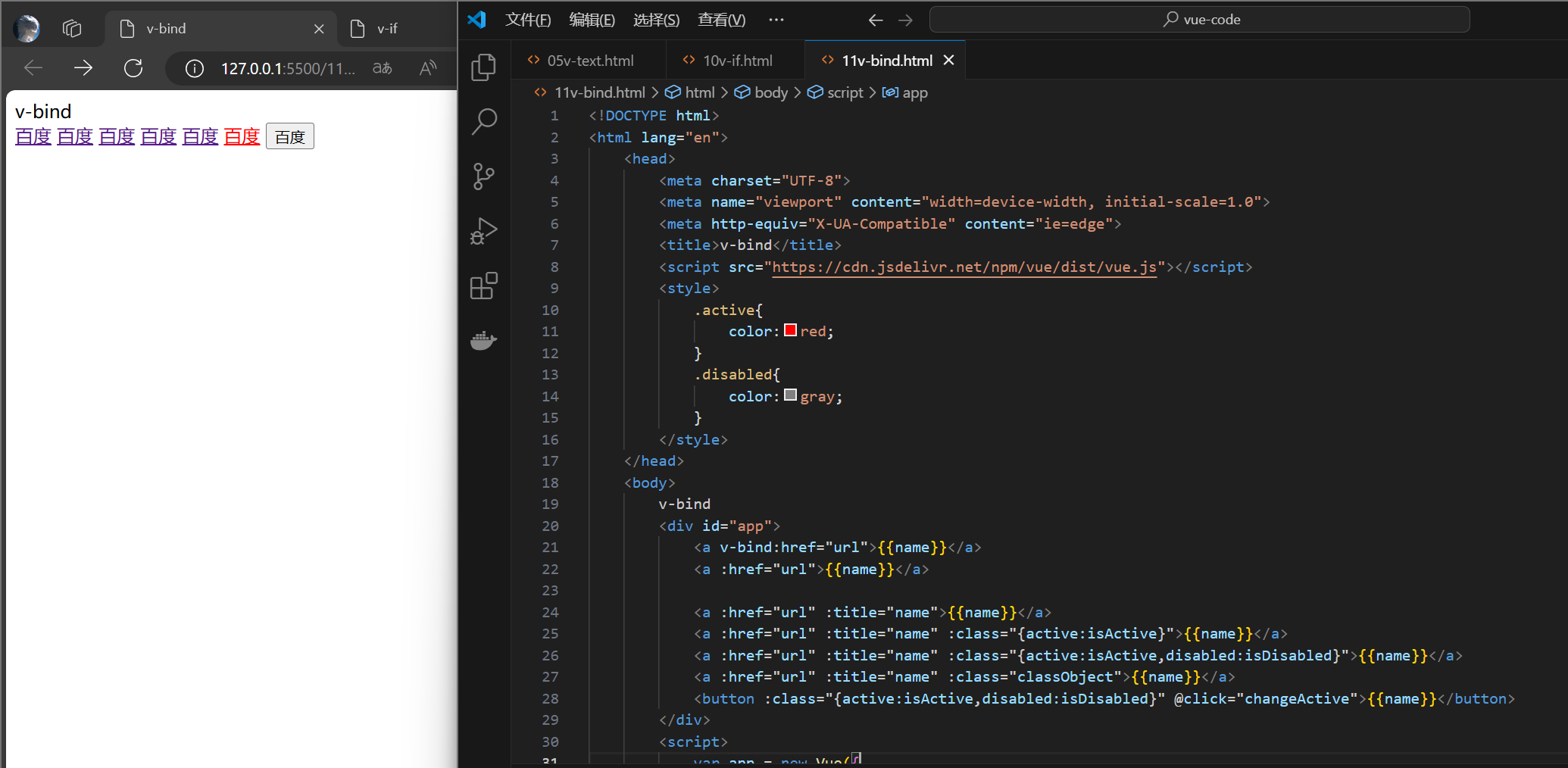This screenshot has height=768, width=1568.
Task: Go back with the VS Code navigation arrow
Action: [x=876, y=20]
